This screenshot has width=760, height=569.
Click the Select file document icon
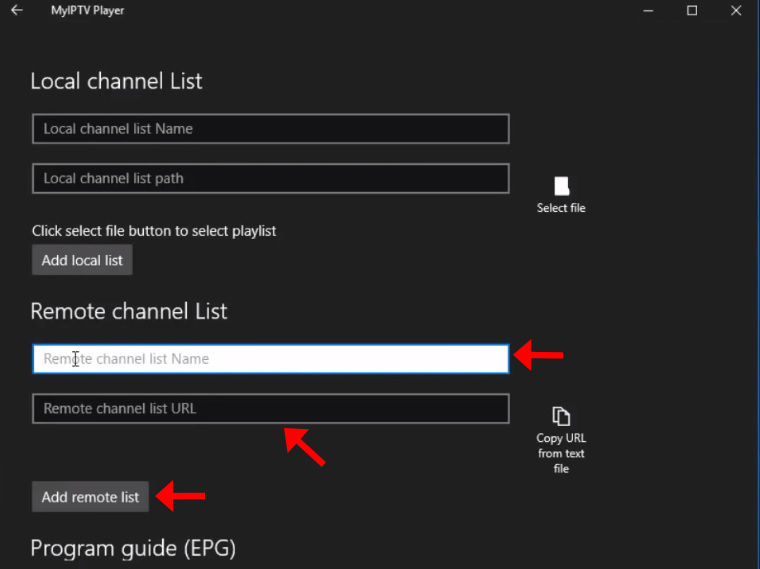(561, 186)
